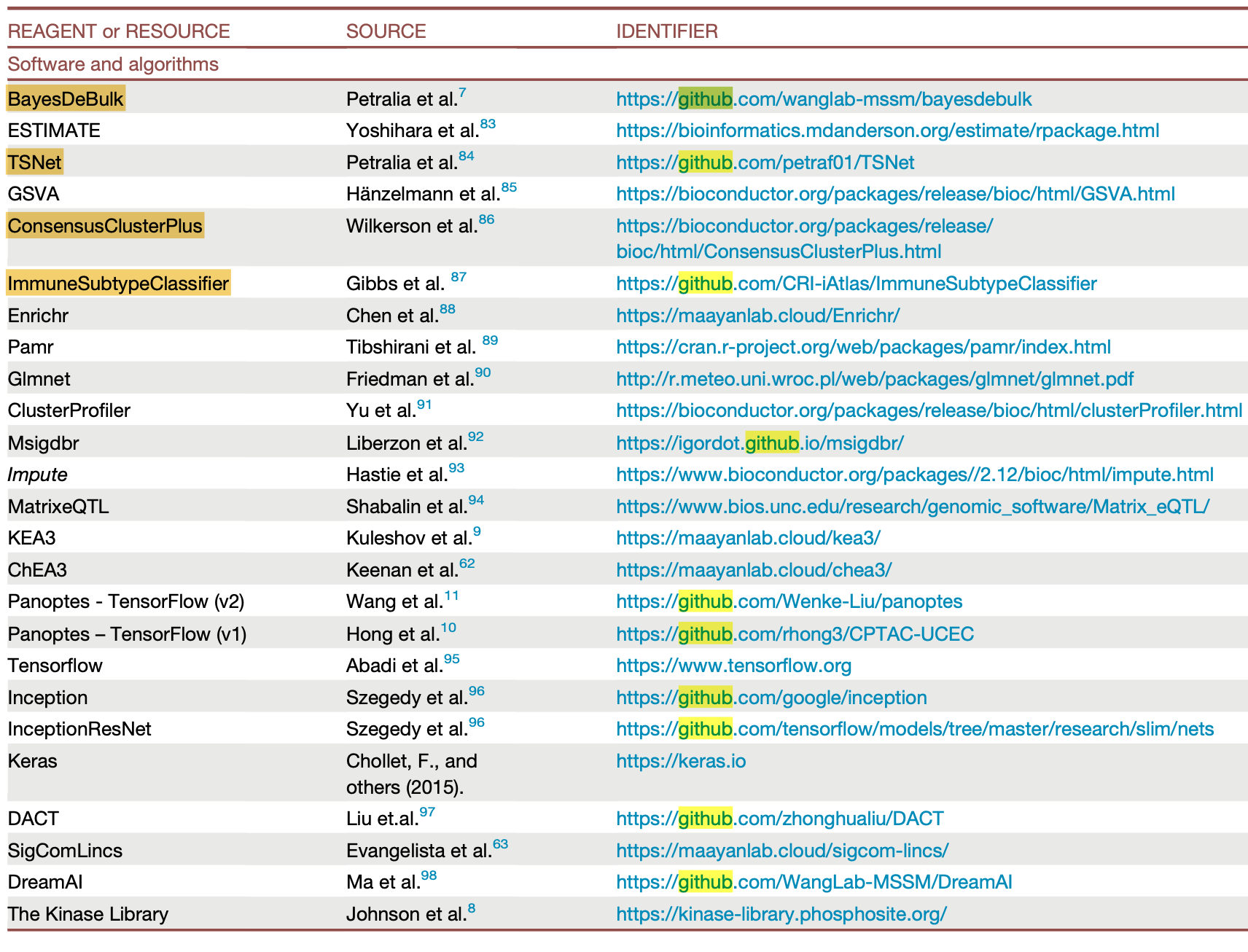The height and width of the screenshot is (952, 1248).
Task: Click citation 93 next to Hastie et al.
Action: (x=456, y=468)
